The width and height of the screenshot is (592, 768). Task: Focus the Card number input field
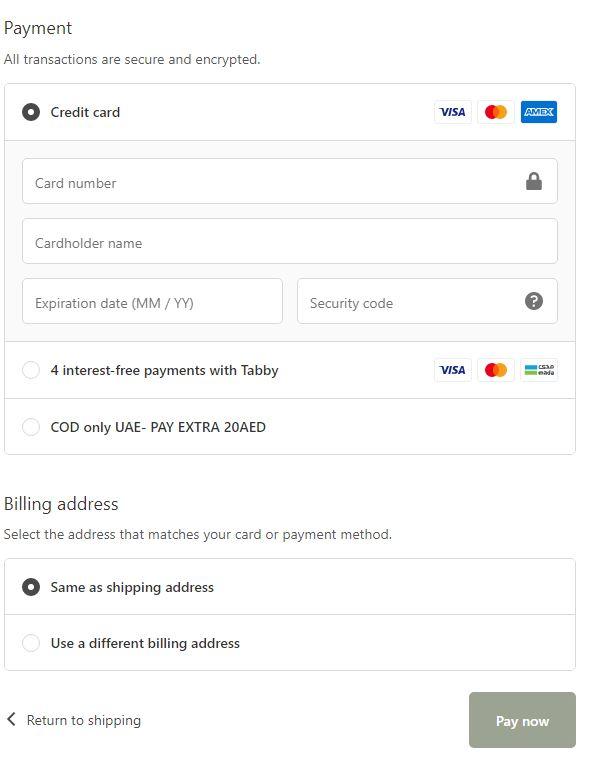(290, 181)
